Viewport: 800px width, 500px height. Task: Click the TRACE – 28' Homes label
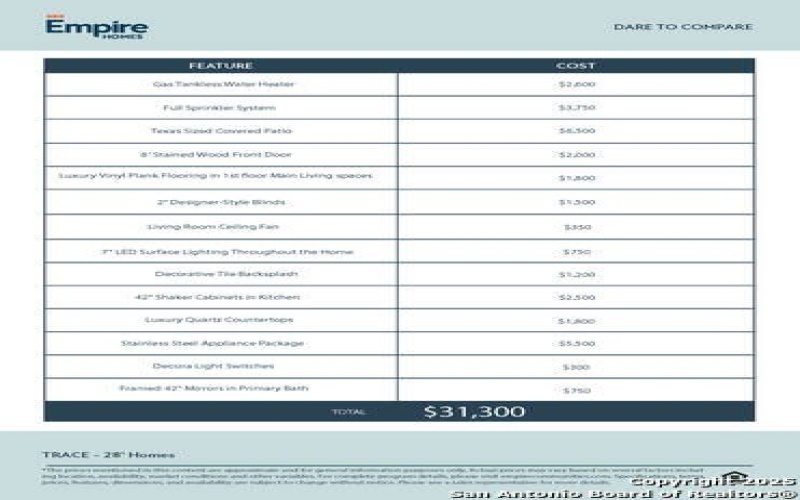[x=108, y=454]
